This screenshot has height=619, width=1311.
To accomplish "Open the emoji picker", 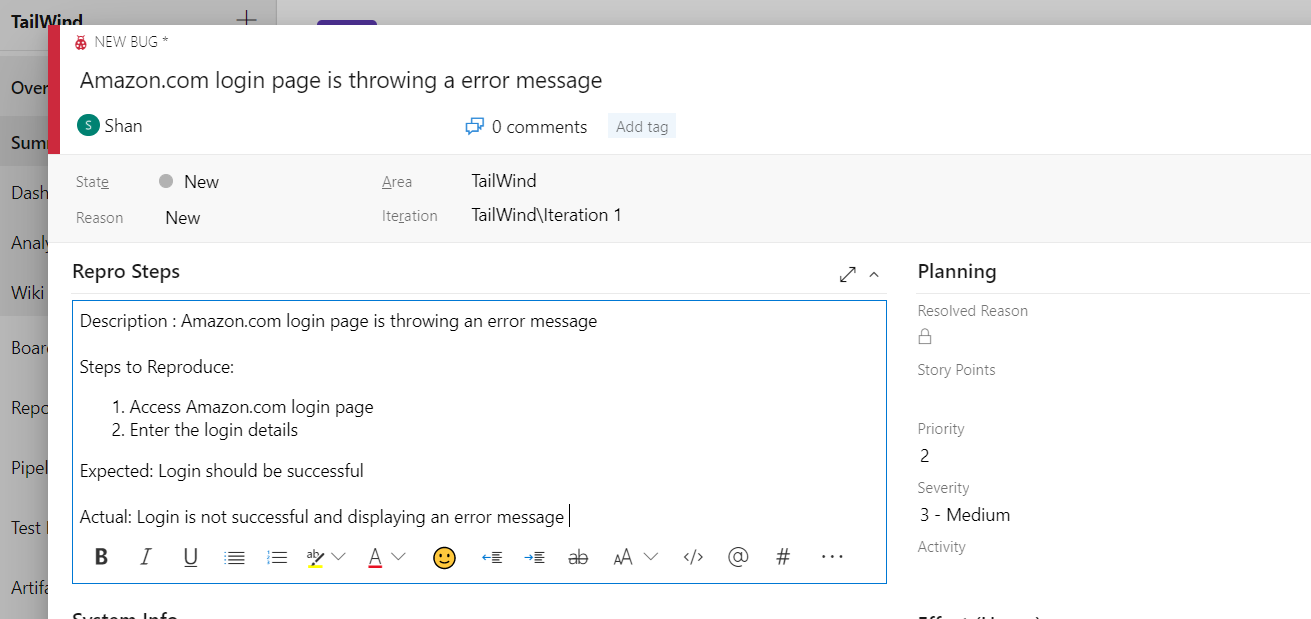I will (x=444, y=558).
